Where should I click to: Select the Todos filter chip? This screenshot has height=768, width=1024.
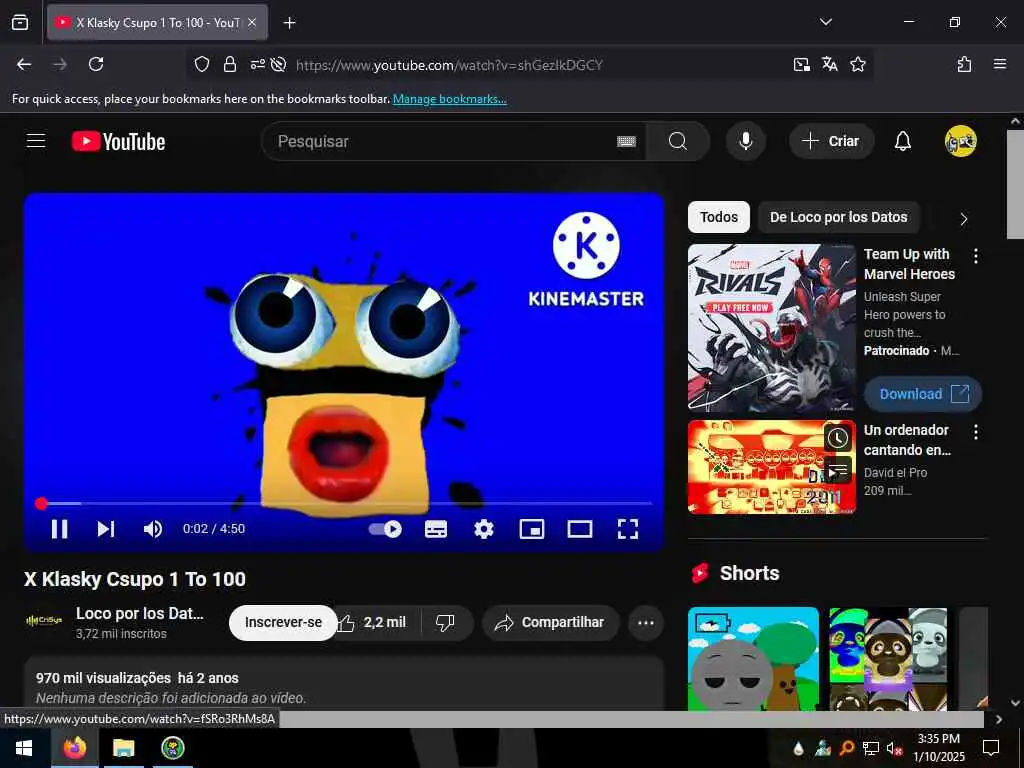click(x=719, y=217)
